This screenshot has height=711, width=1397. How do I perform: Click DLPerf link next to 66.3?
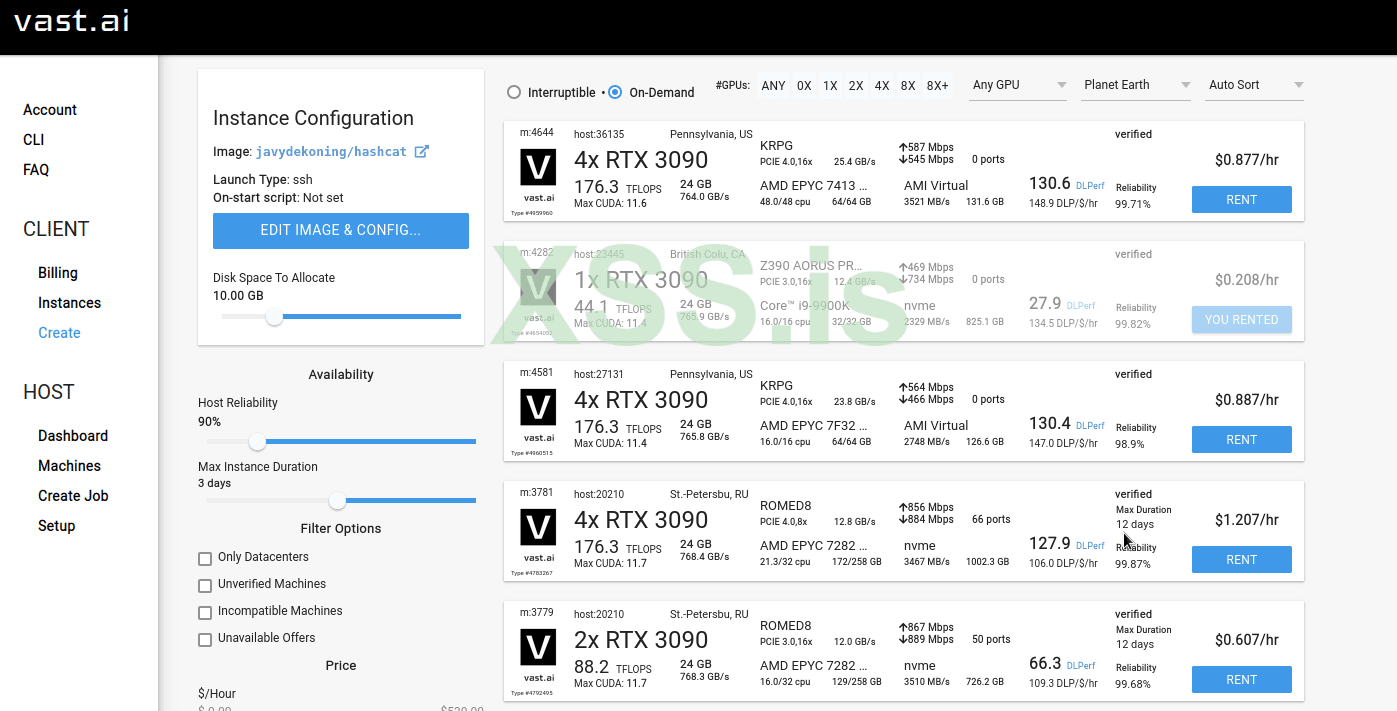(x=1081, y=666)
